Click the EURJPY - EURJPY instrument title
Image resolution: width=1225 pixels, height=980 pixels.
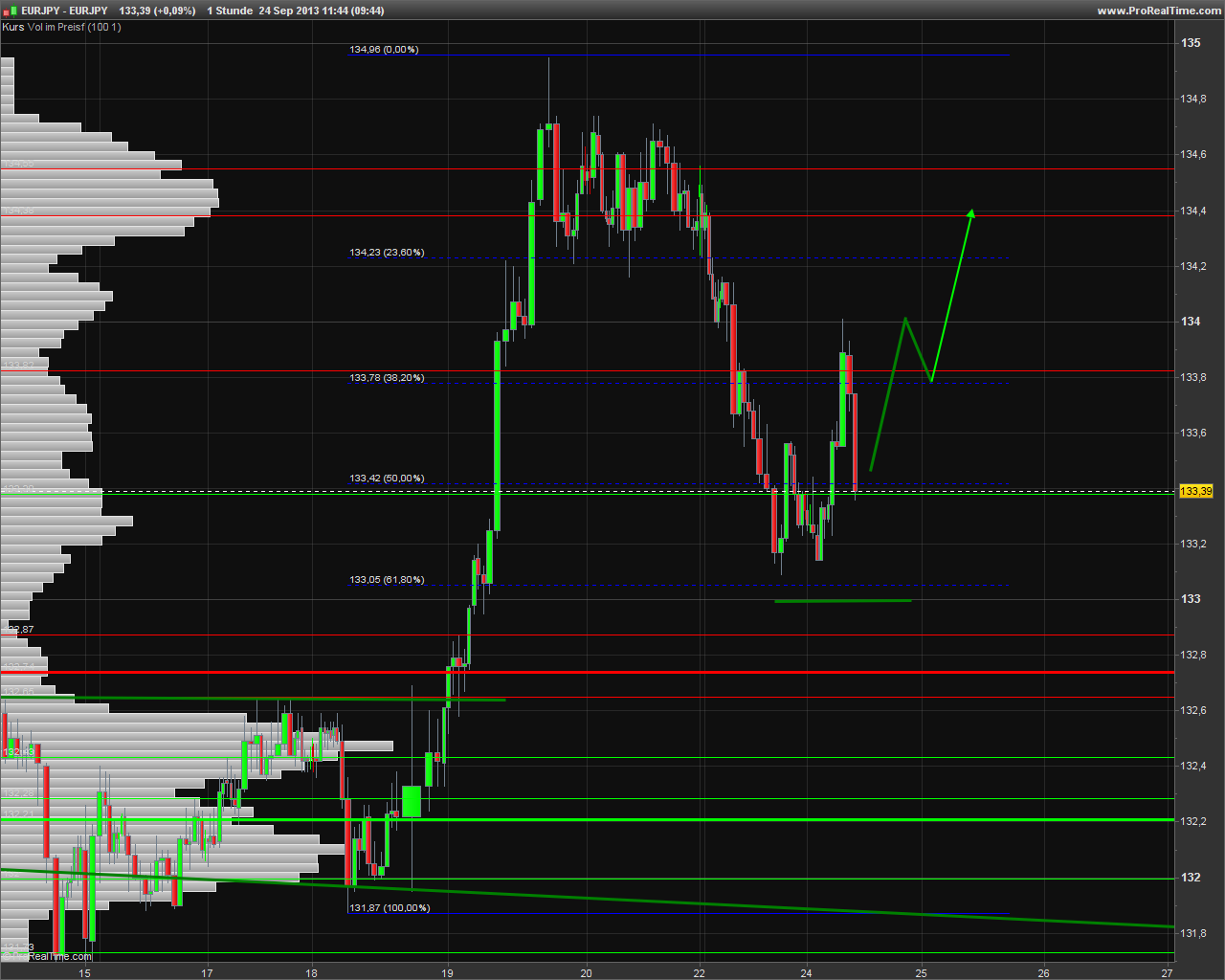pyautogui.click(x=65, y=11)
